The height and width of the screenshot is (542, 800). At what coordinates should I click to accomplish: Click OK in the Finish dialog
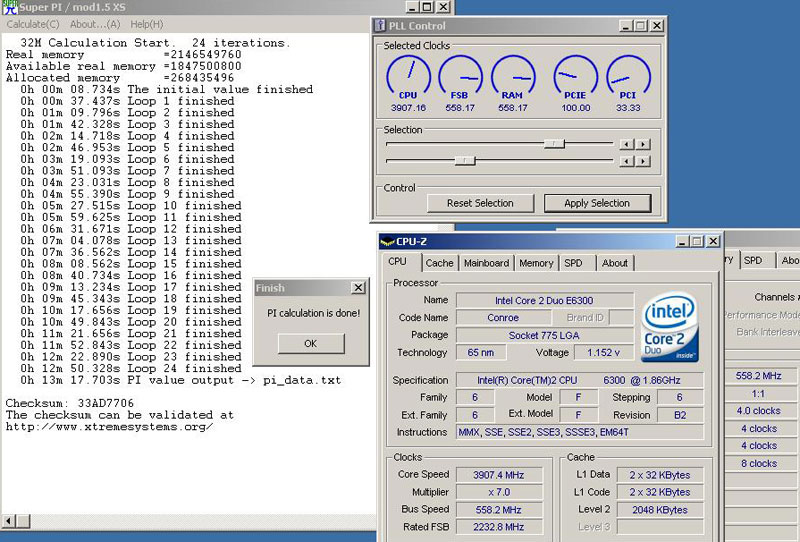(311, 343)
